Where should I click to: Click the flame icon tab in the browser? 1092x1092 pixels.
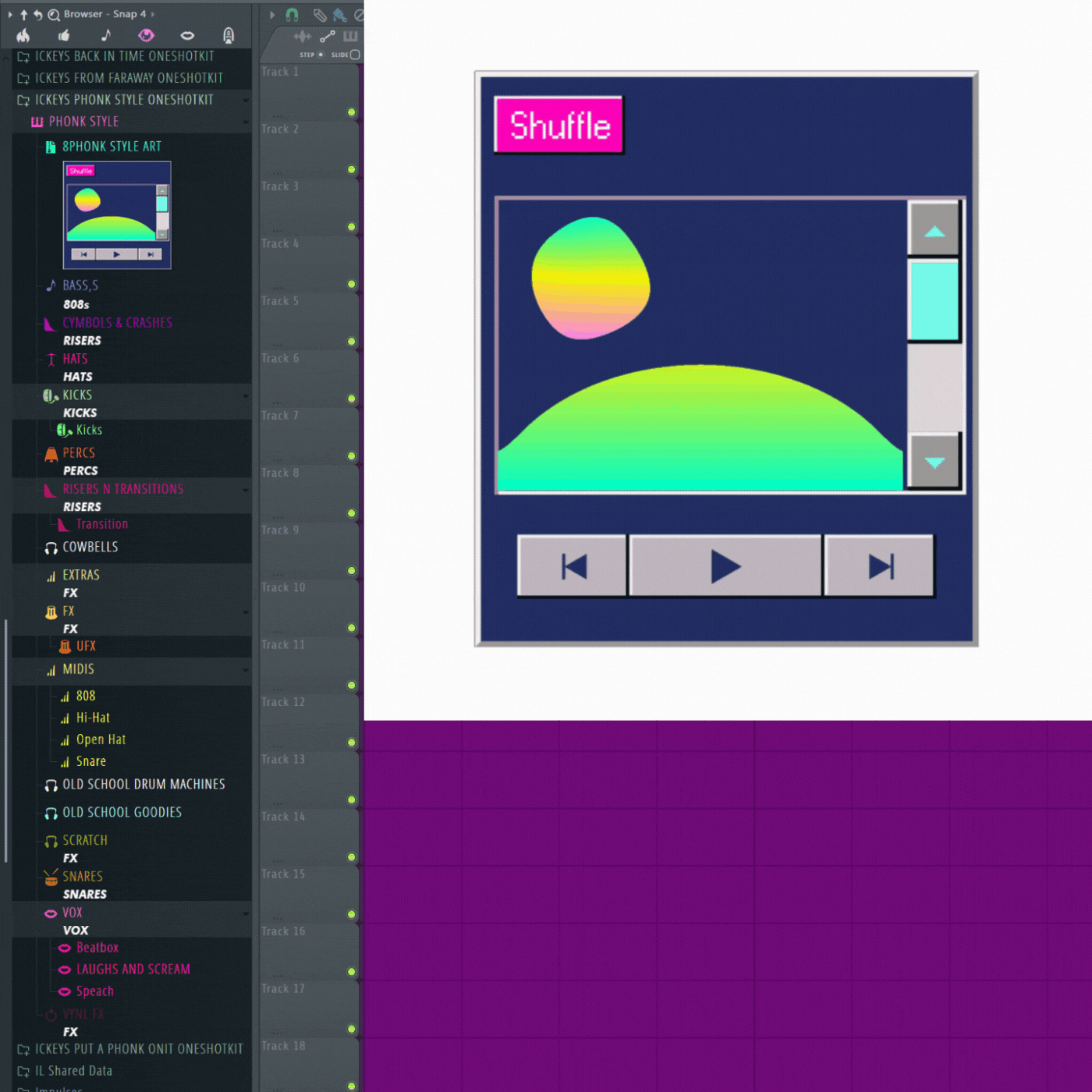tap(23, 35)
